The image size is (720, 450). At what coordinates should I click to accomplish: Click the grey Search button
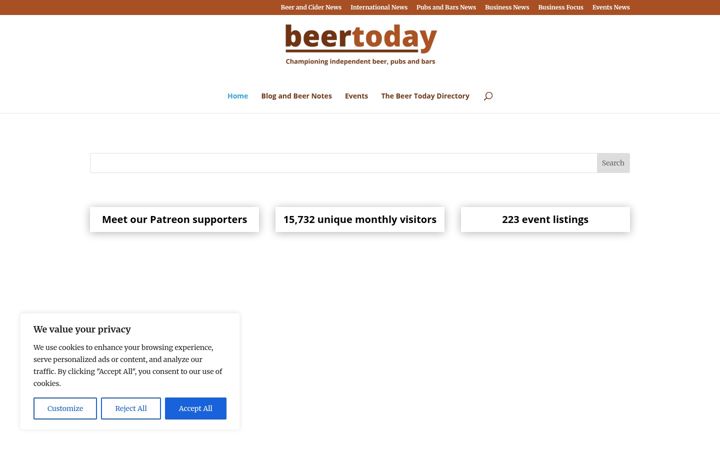click(613, 163)
